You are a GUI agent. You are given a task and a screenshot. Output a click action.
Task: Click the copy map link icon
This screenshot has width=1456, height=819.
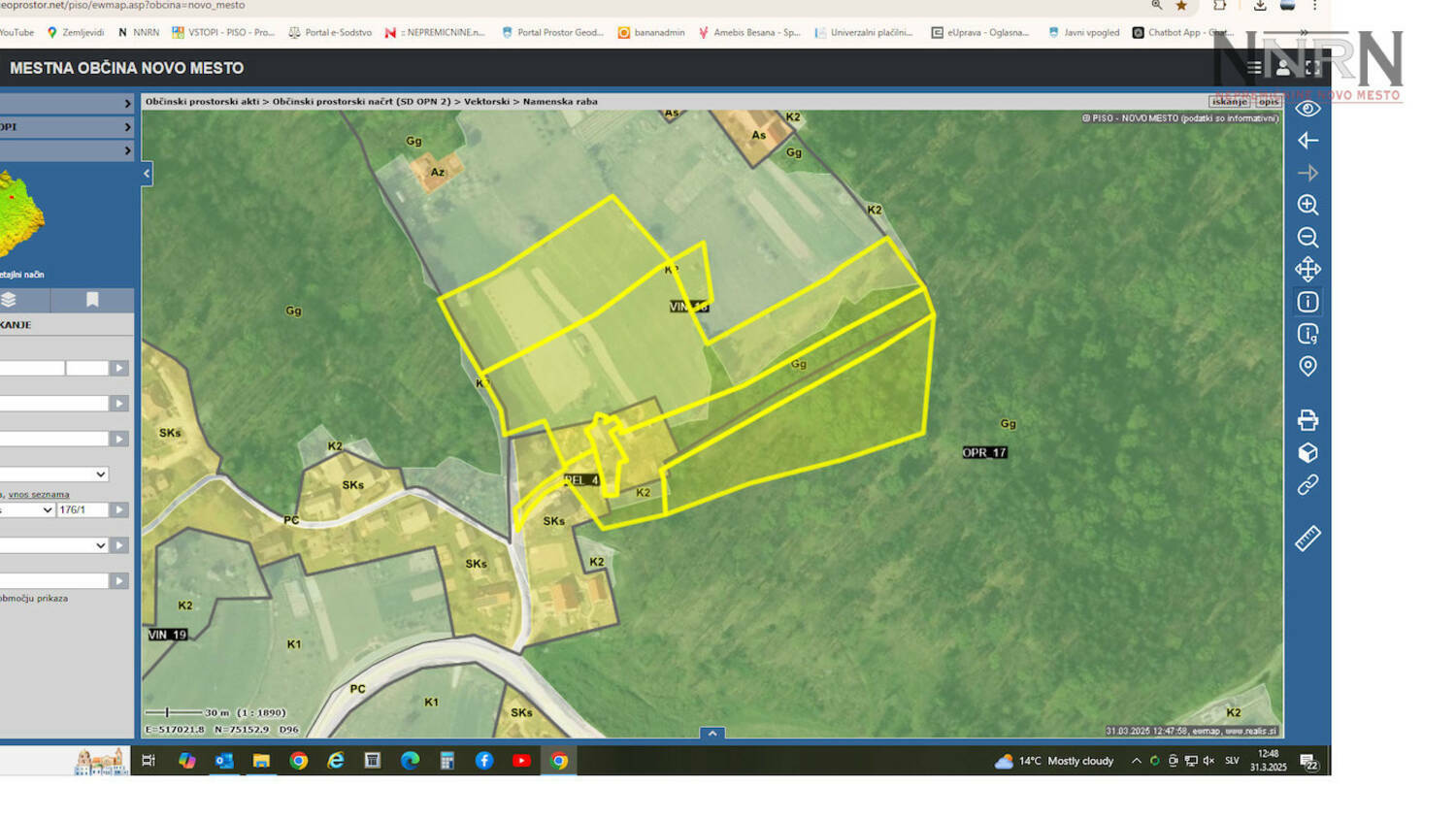1307,485
